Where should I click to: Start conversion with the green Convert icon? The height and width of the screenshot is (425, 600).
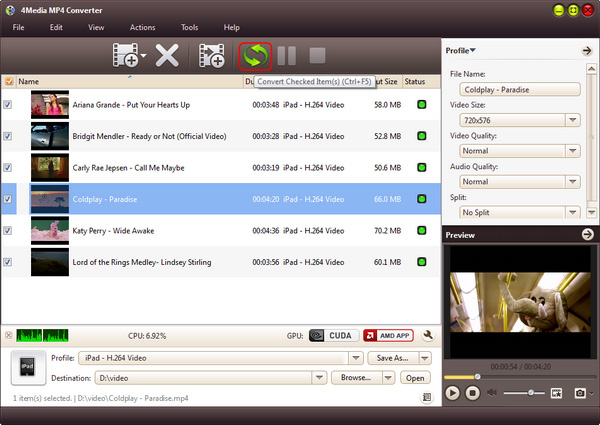255,56
